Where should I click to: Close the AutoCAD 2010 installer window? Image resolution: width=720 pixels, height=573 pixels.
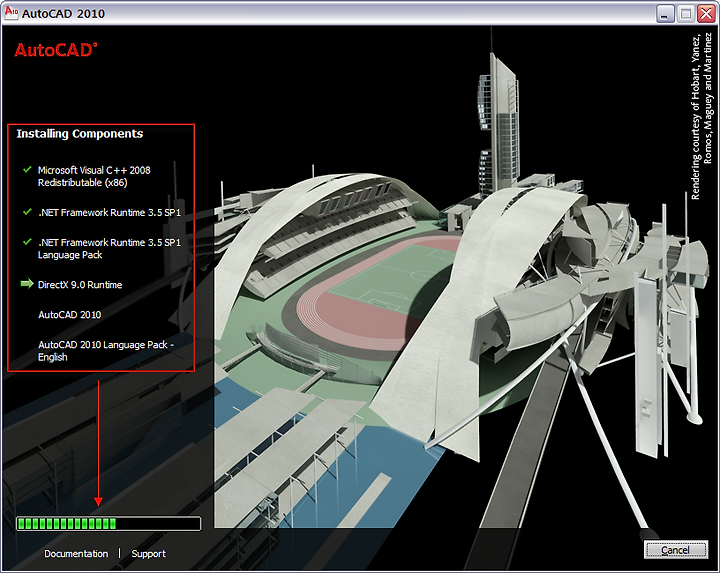click(706, 14)
